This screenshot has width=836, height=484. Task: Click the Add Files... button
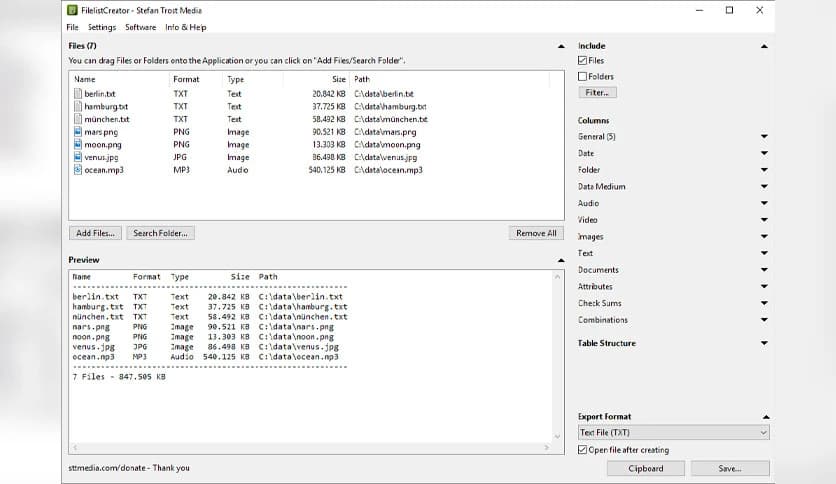pyautogui.click(x=95, y=233)
